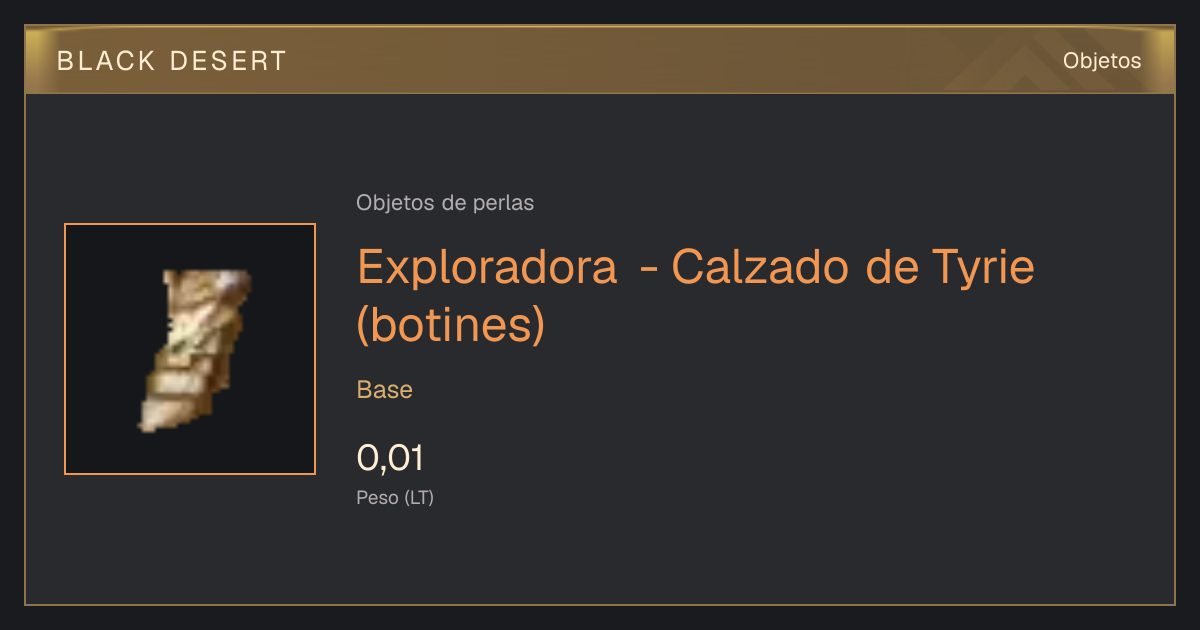Click the word 'perlas' in the category text
This screenshot has width=1200, height=630.
pyautogui.click(x=504, y=203)
